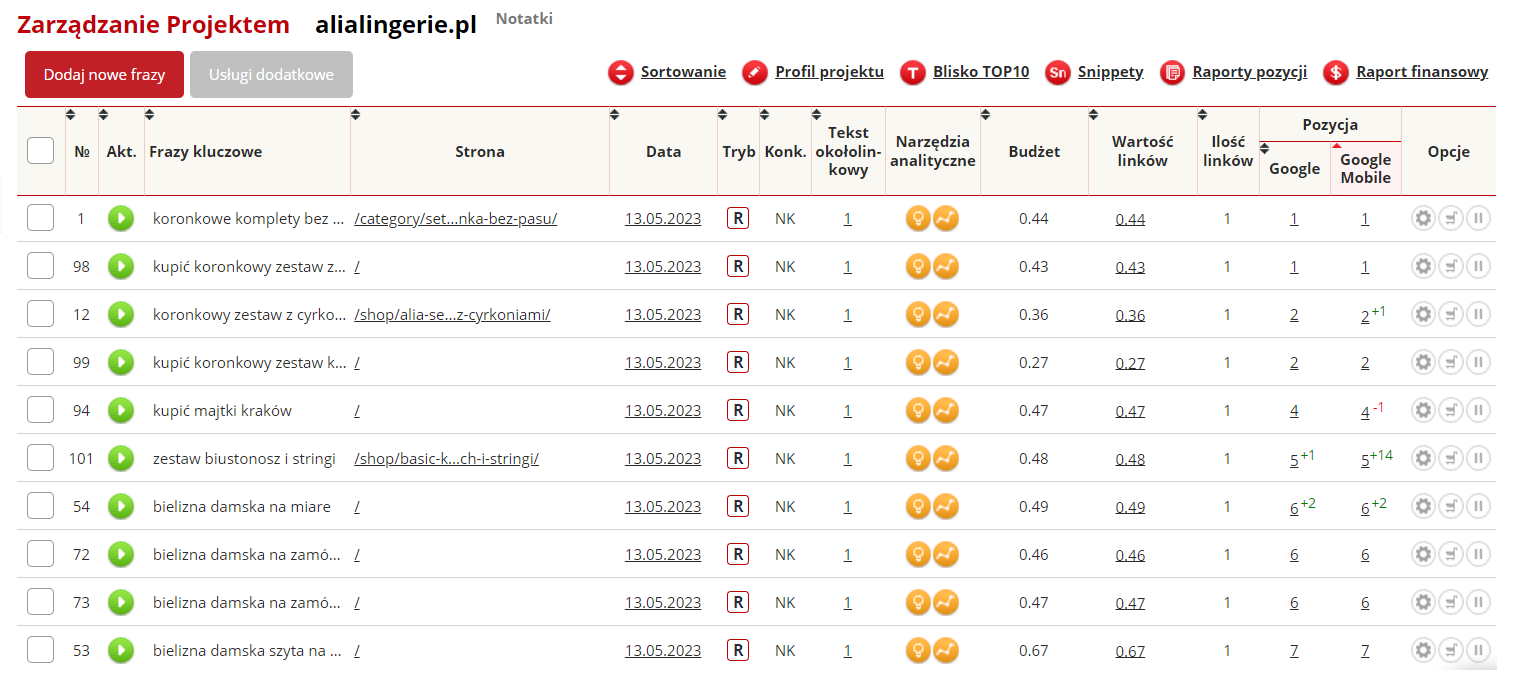The width and height of the screenshot is (1522, 679).
Task: Check the box for 'kupić majtki kraków'
Action: click(x=40, y=410)
